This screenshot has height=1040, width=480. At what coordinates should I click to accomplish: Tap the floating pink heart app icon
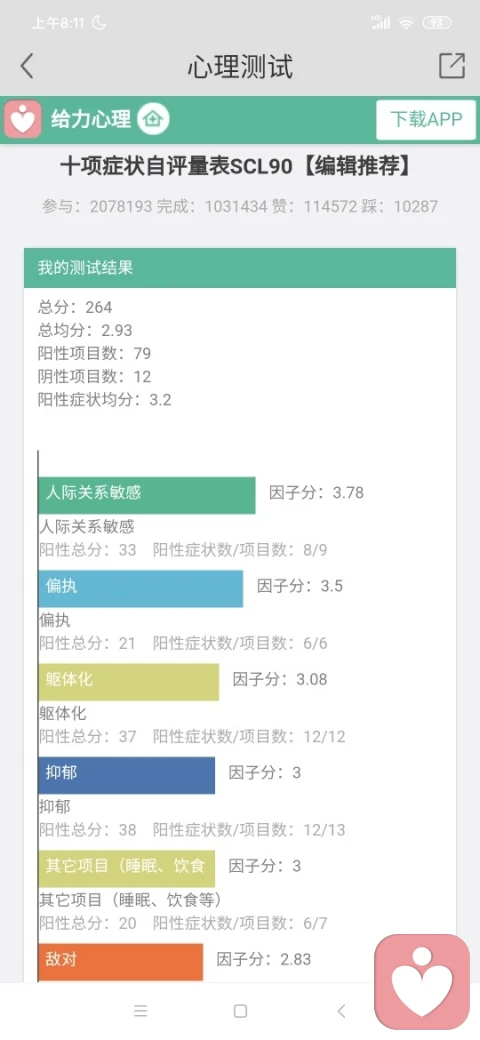(x=422, y=982)
